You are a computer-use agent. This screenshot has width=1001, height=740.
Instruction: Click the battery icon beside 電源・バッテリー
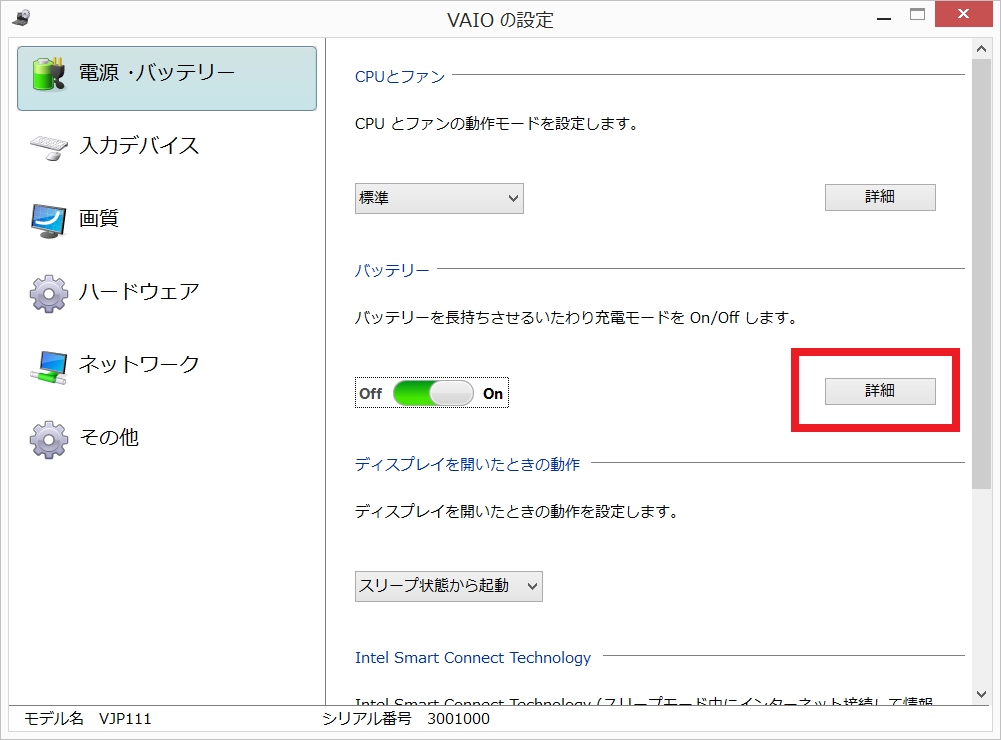[x=49, y=75]
